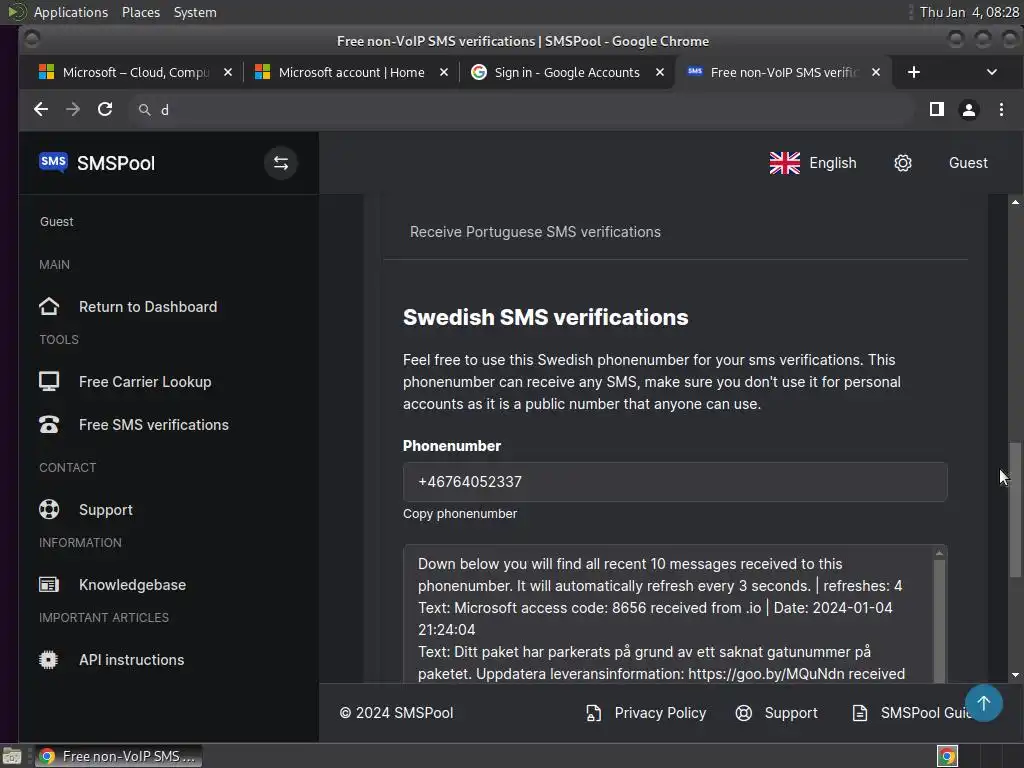Open English language selector
This screenshot has height=768, width=1024.
click(813, 163)
